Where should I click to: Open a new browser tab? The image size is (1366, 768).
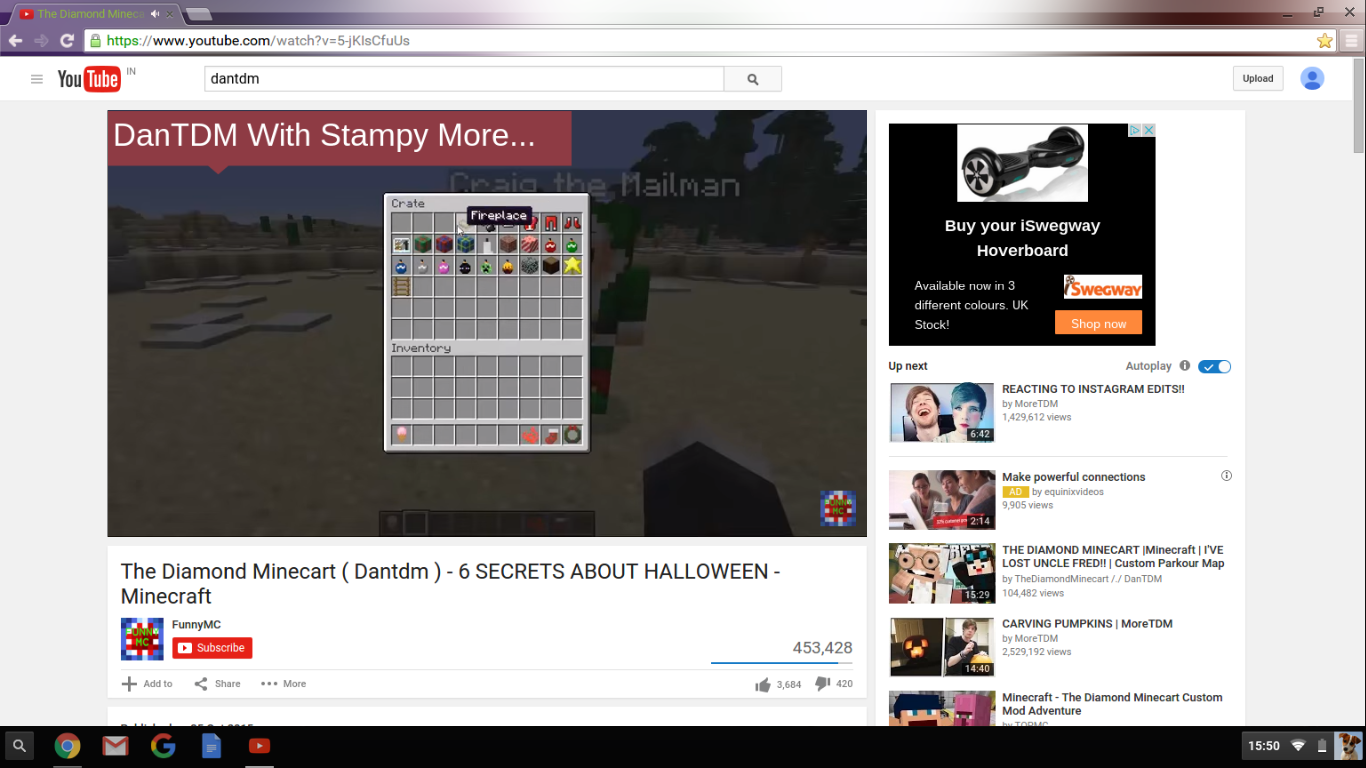point(199,14)
